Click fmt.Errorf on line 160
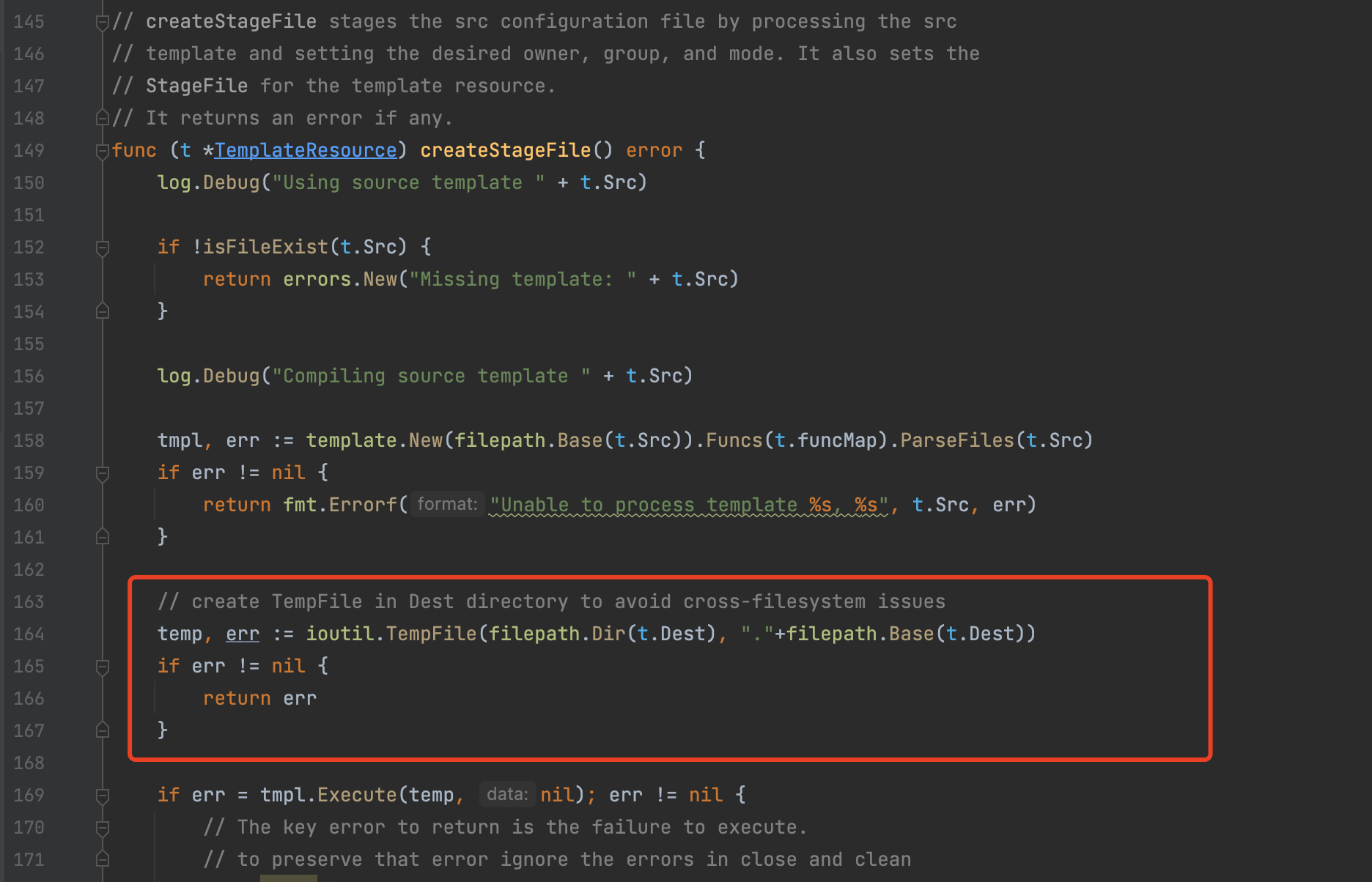The width and height of the screenshot is (1372, 882). pyautogui.click(x=340, y=505)
